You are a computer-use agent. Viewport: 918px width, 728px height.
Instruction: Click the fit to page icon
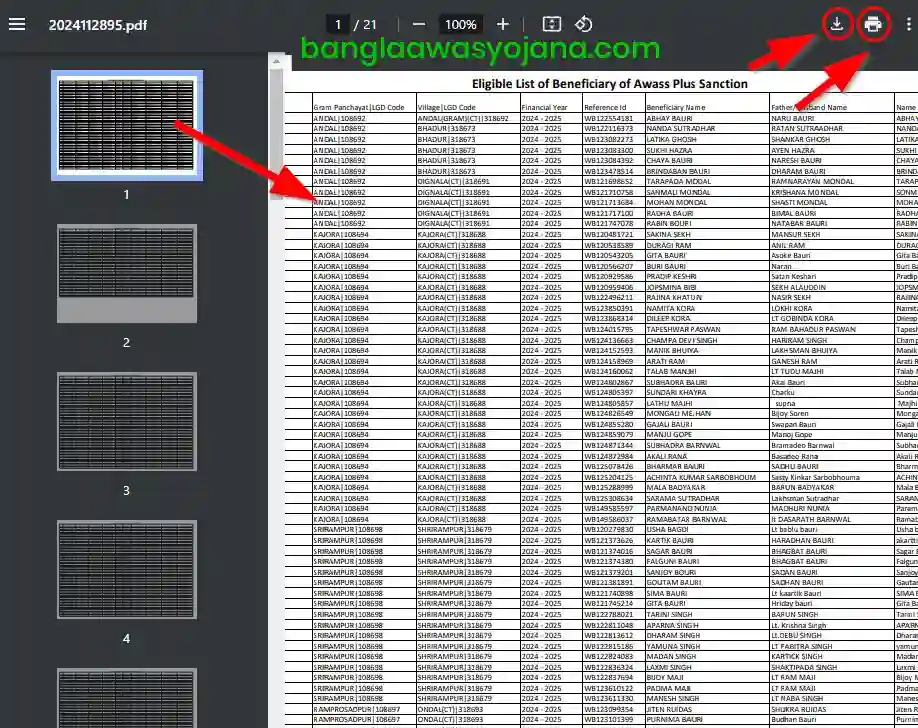[x=551, y=25]
